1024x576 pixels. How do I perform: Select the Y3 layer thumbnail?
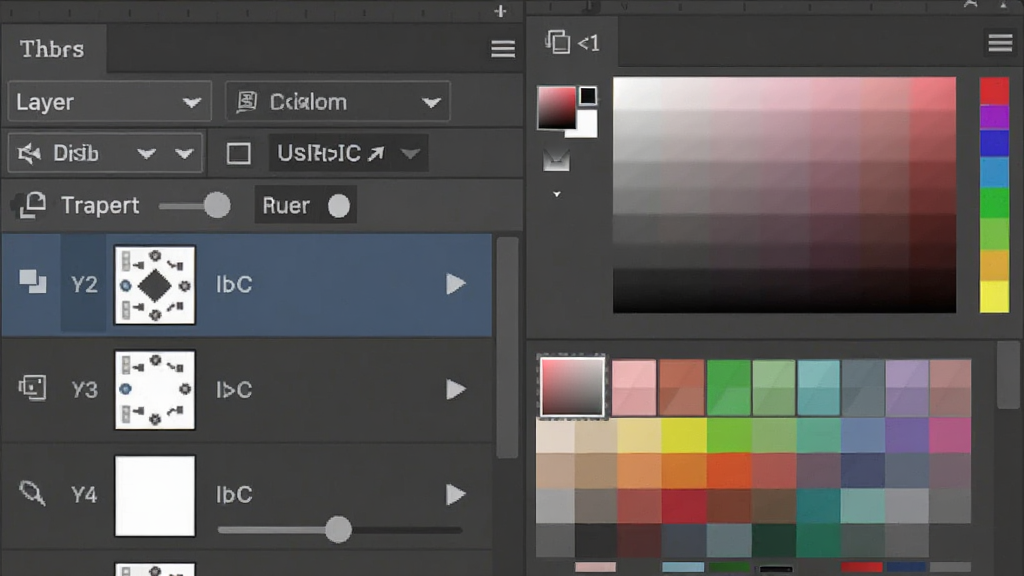point(155,390)
